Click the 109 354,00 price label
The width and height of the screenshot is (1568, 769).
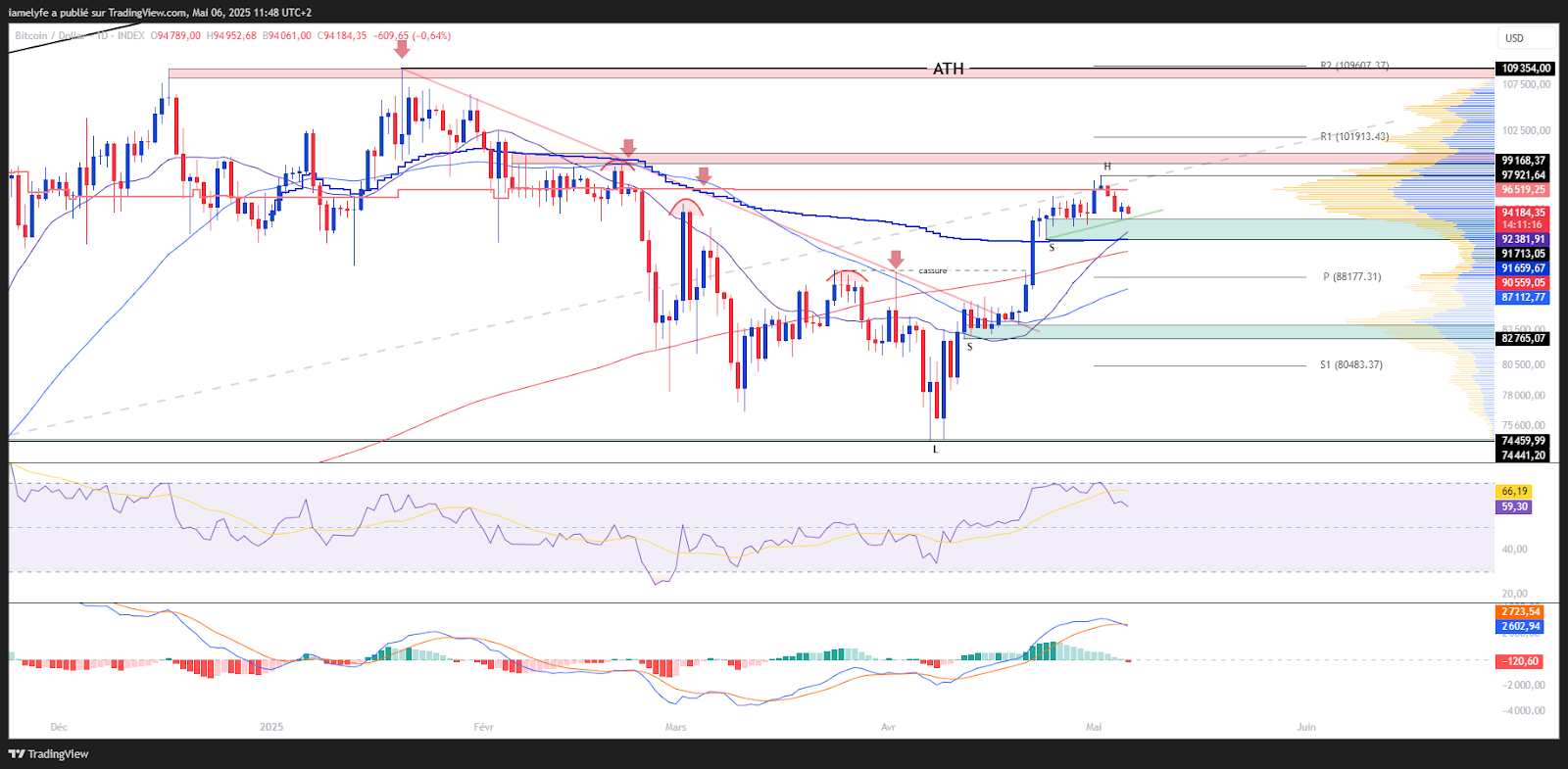coord(1527,69)
